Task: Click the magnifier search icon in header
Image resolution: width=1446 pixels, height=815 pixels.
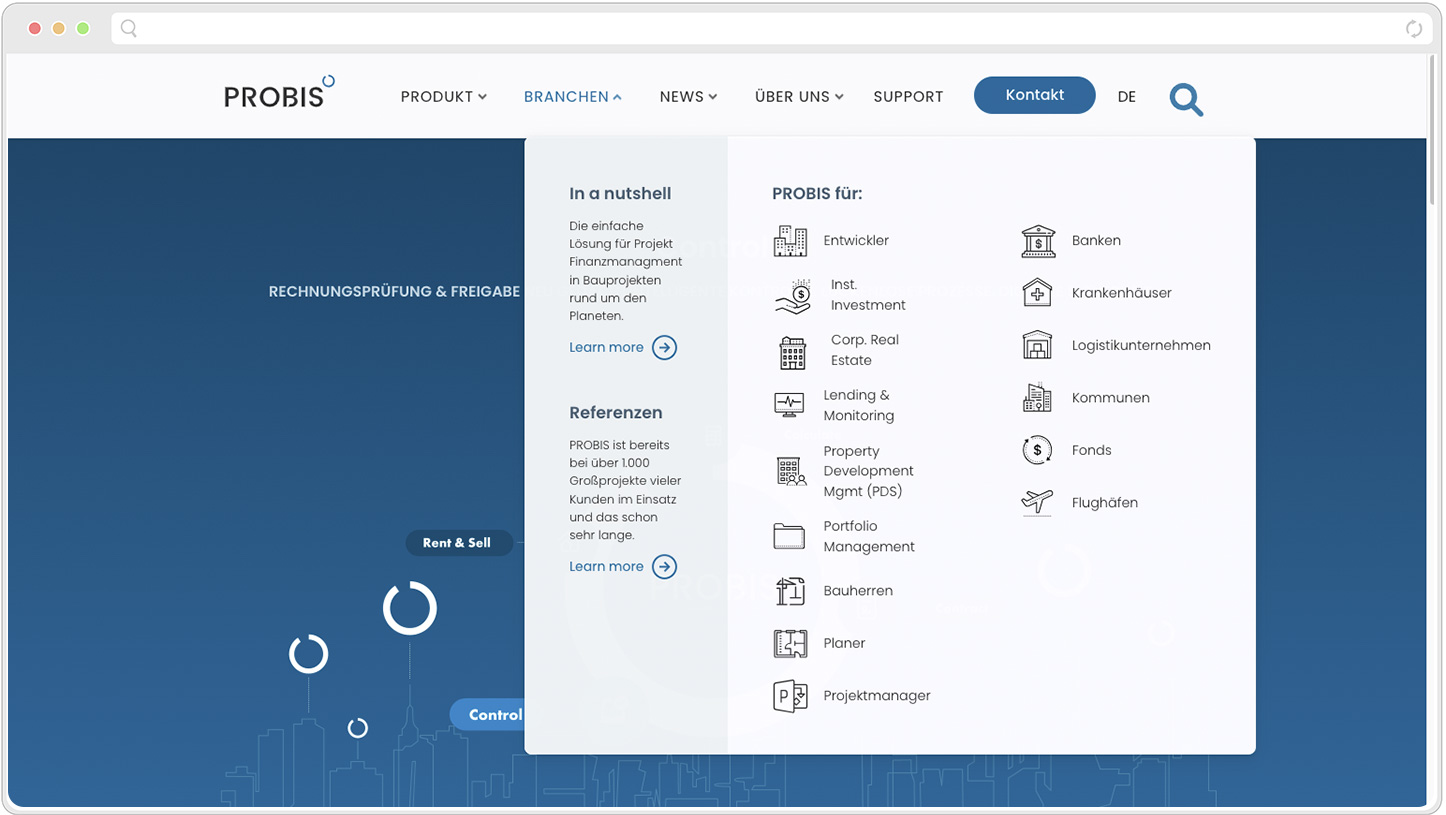Action: coord(1186,99)
